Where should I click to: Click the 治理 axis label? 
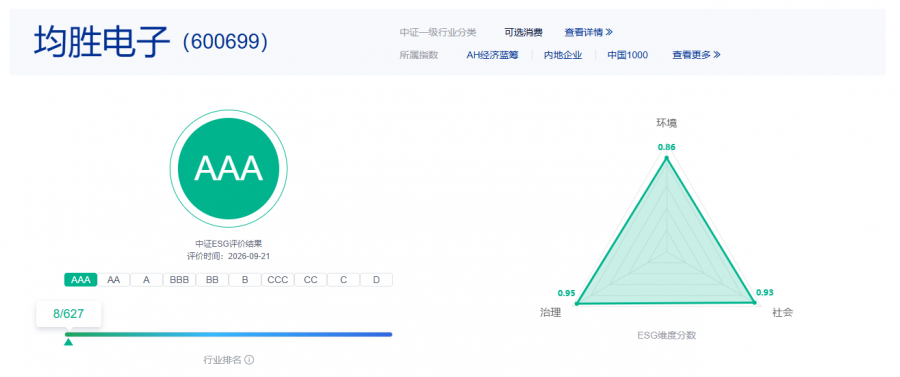550,313
